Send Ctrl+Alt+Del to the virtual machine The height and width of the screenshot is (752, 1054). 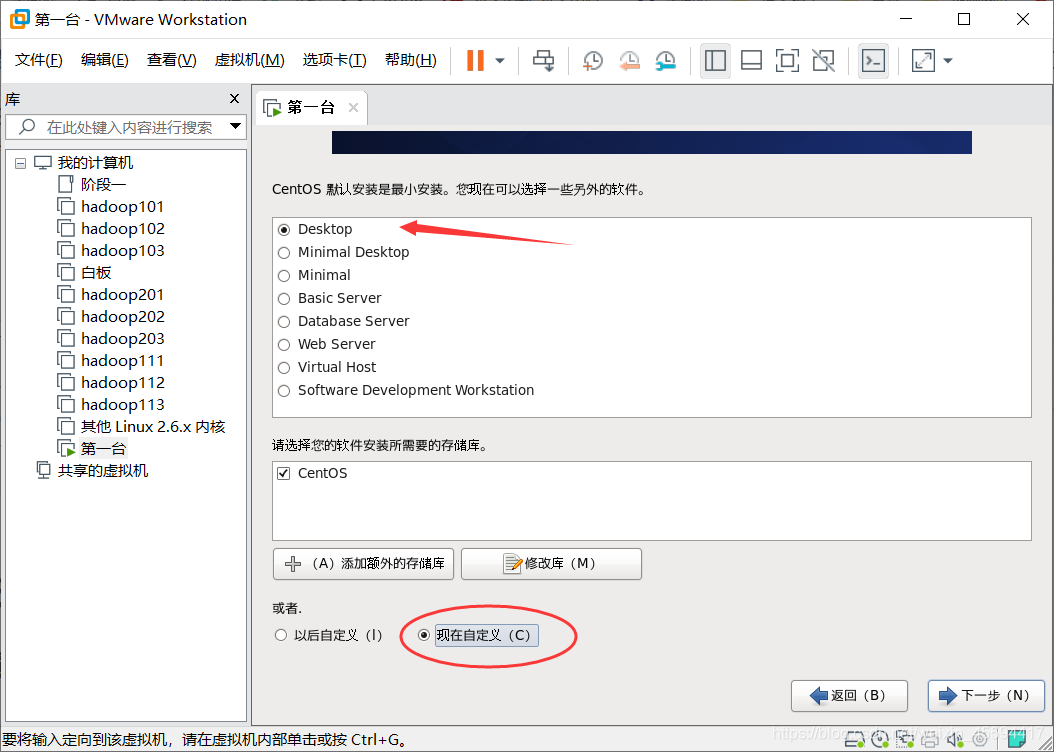point(543,60)
